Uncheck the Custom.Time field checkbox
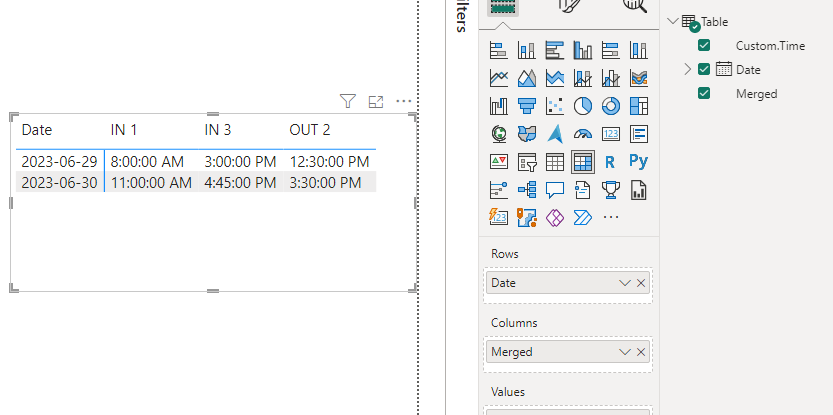833x415 pixels. pos(704,45)
